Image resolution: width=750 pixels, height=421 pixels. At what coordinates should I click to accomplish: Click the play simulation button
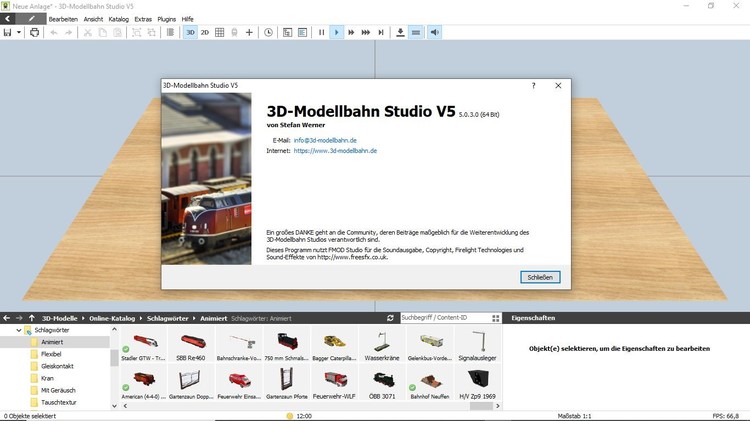point(337,33)
